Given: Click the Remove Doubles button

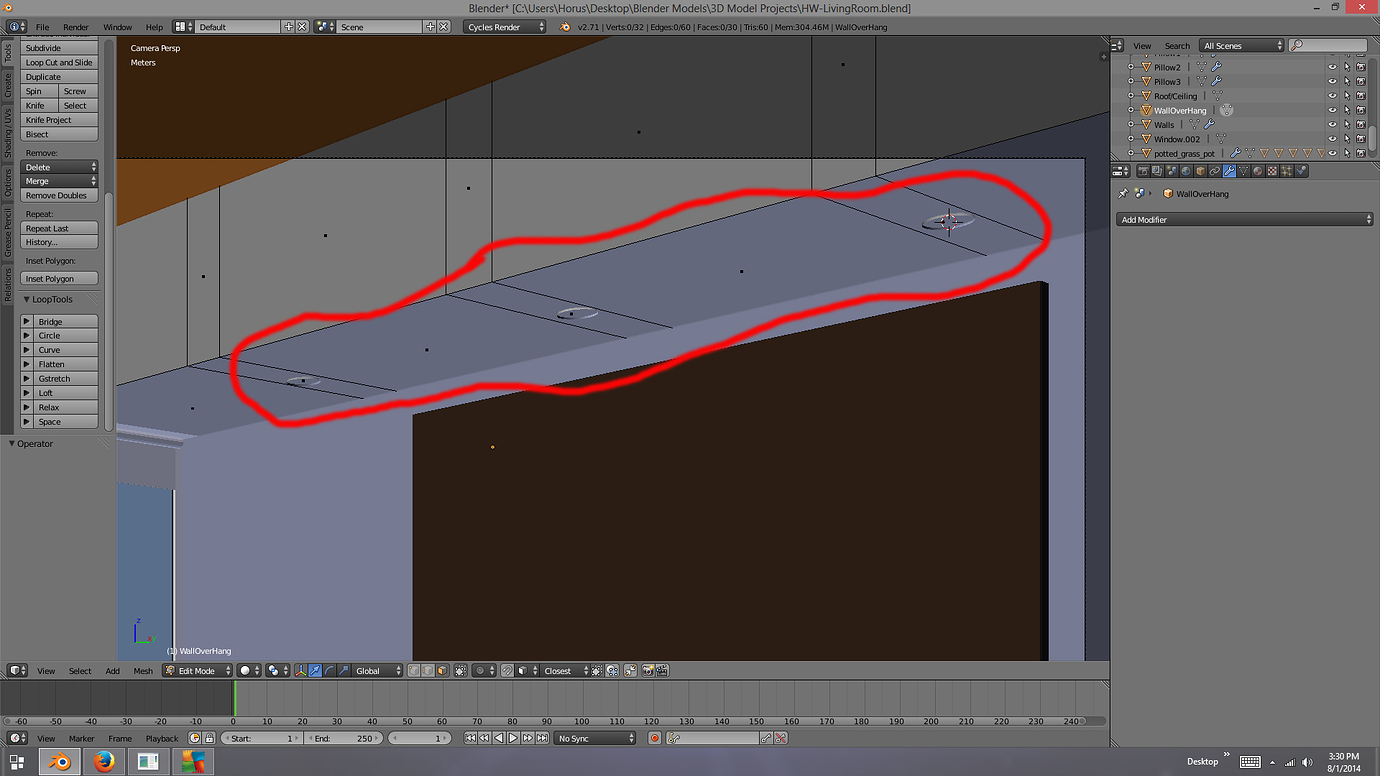Looking at the screenshot, I should 60,196.
